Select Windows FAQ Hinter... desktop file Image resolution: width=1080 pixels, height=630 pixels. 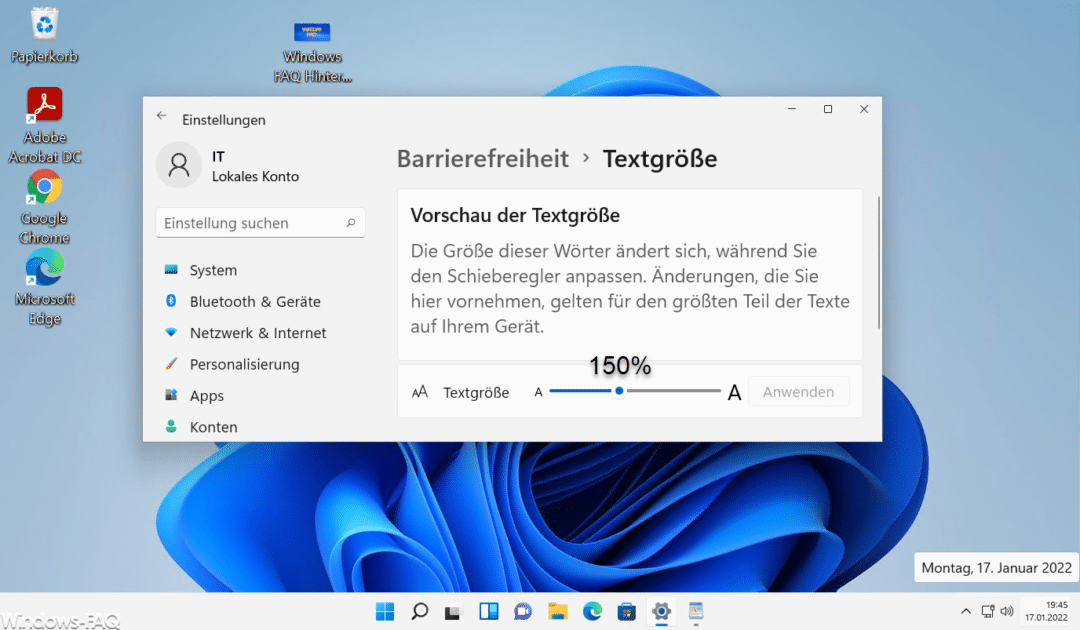312,52
